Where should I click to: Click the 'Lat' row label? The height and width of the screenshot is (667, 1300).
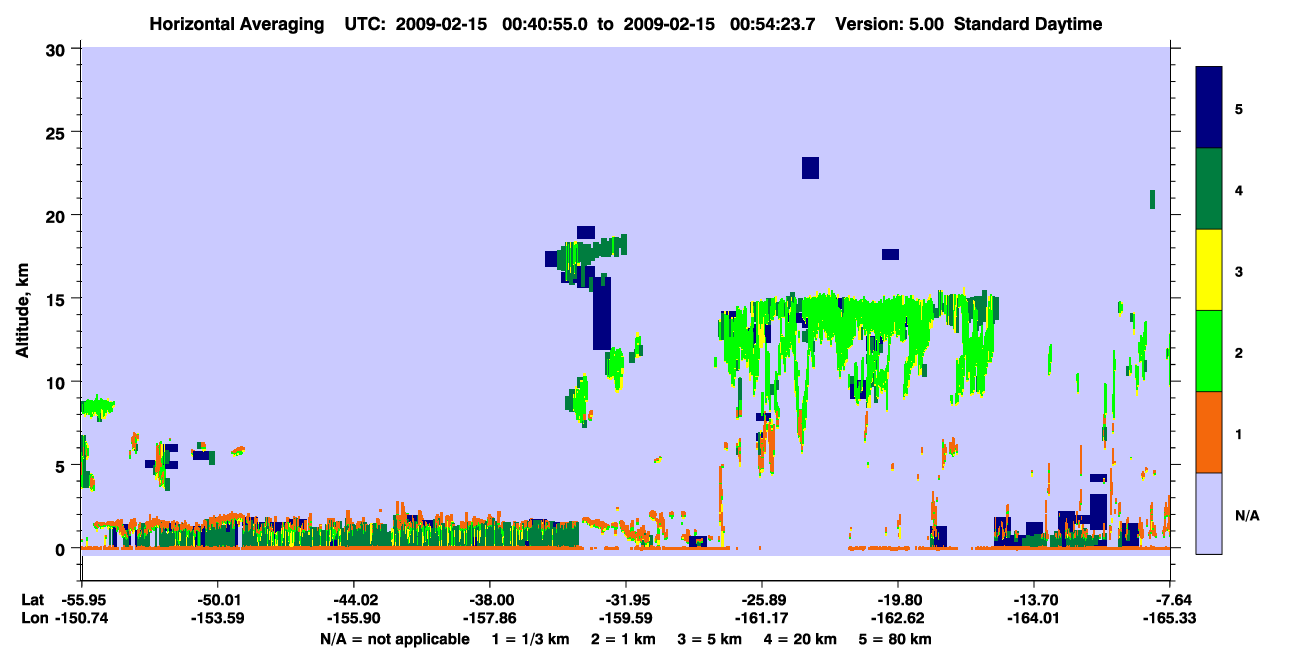[33, 599]
